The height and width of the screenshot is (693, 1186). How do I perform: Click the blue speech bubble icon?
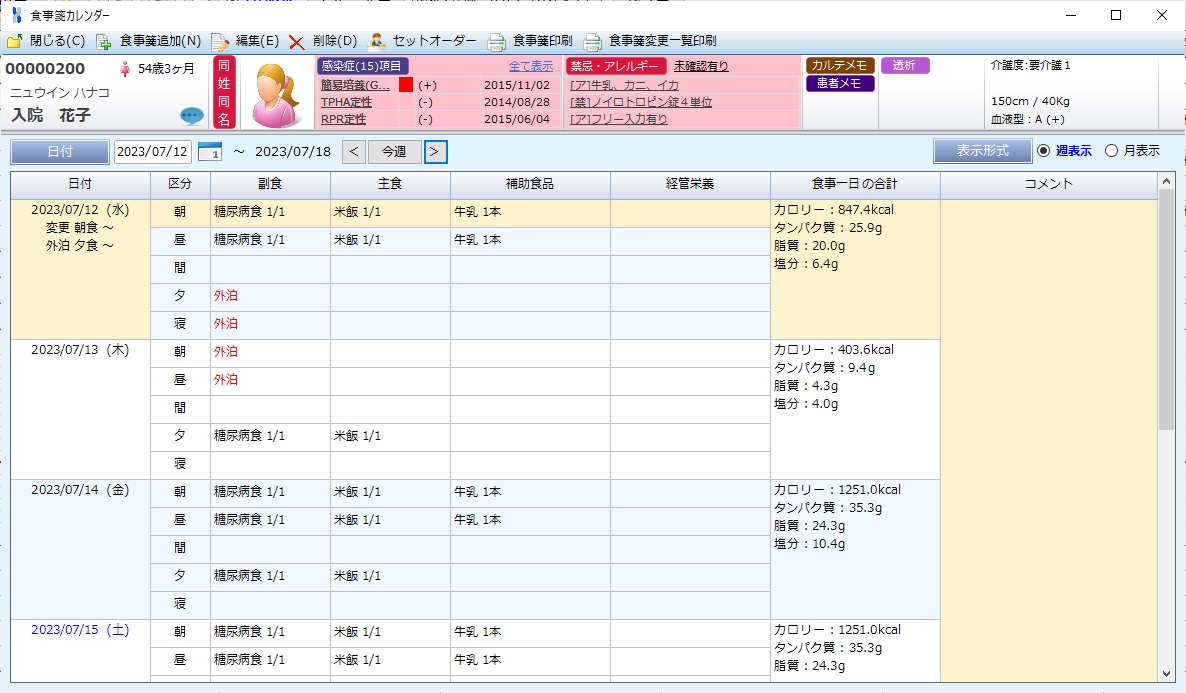(x=192, y=116)
